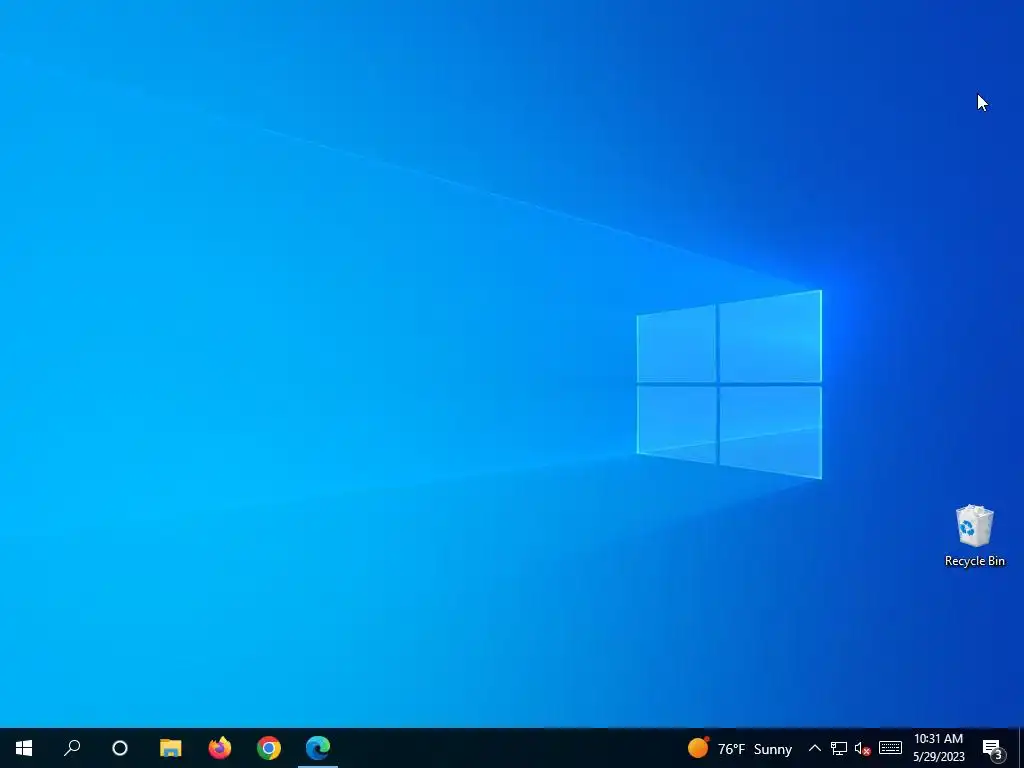Open File Explorer from taskbar
This screenshot has height=768, width=1024.
pyautogui.click(x=170, y=748)
